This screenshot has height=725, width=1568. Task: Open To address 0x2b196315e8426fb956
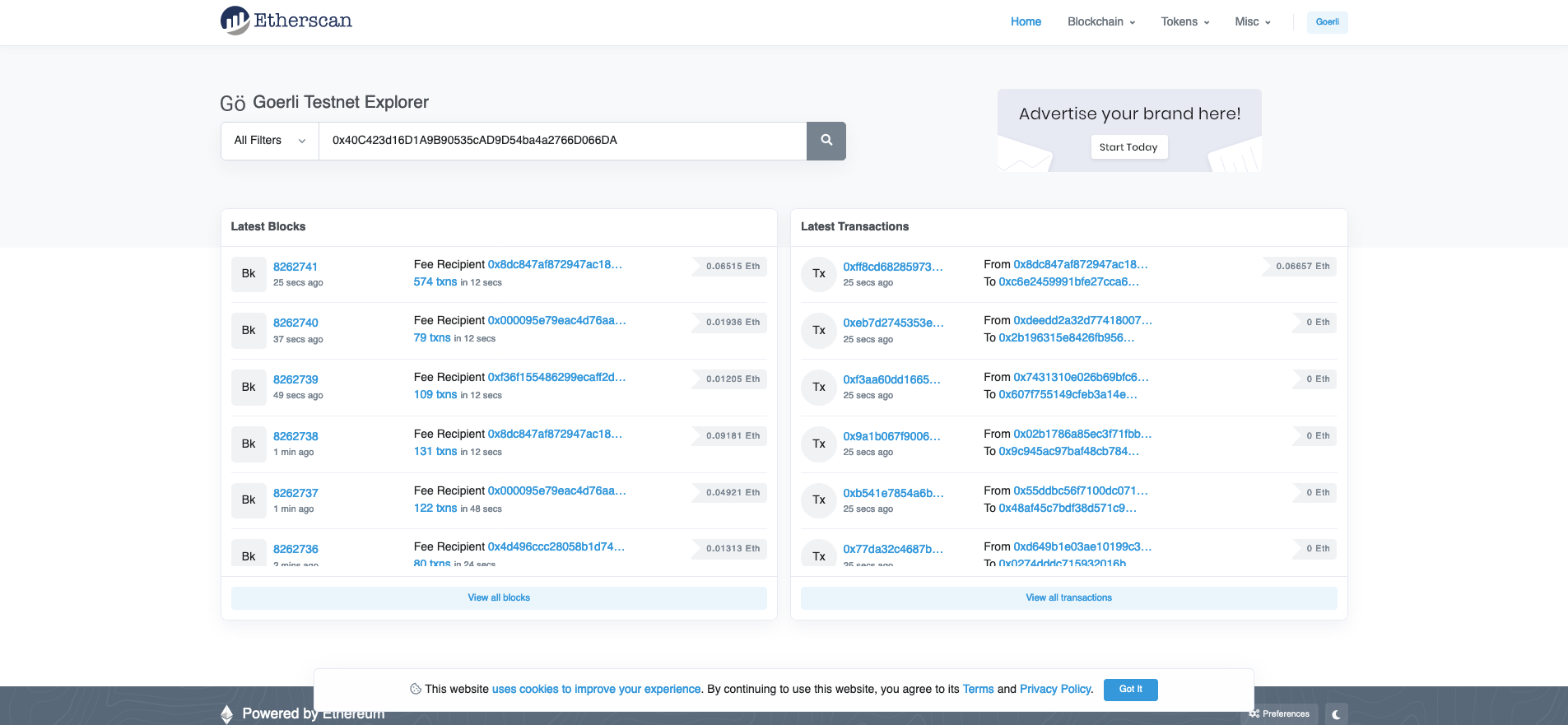tap(1066, 338)
